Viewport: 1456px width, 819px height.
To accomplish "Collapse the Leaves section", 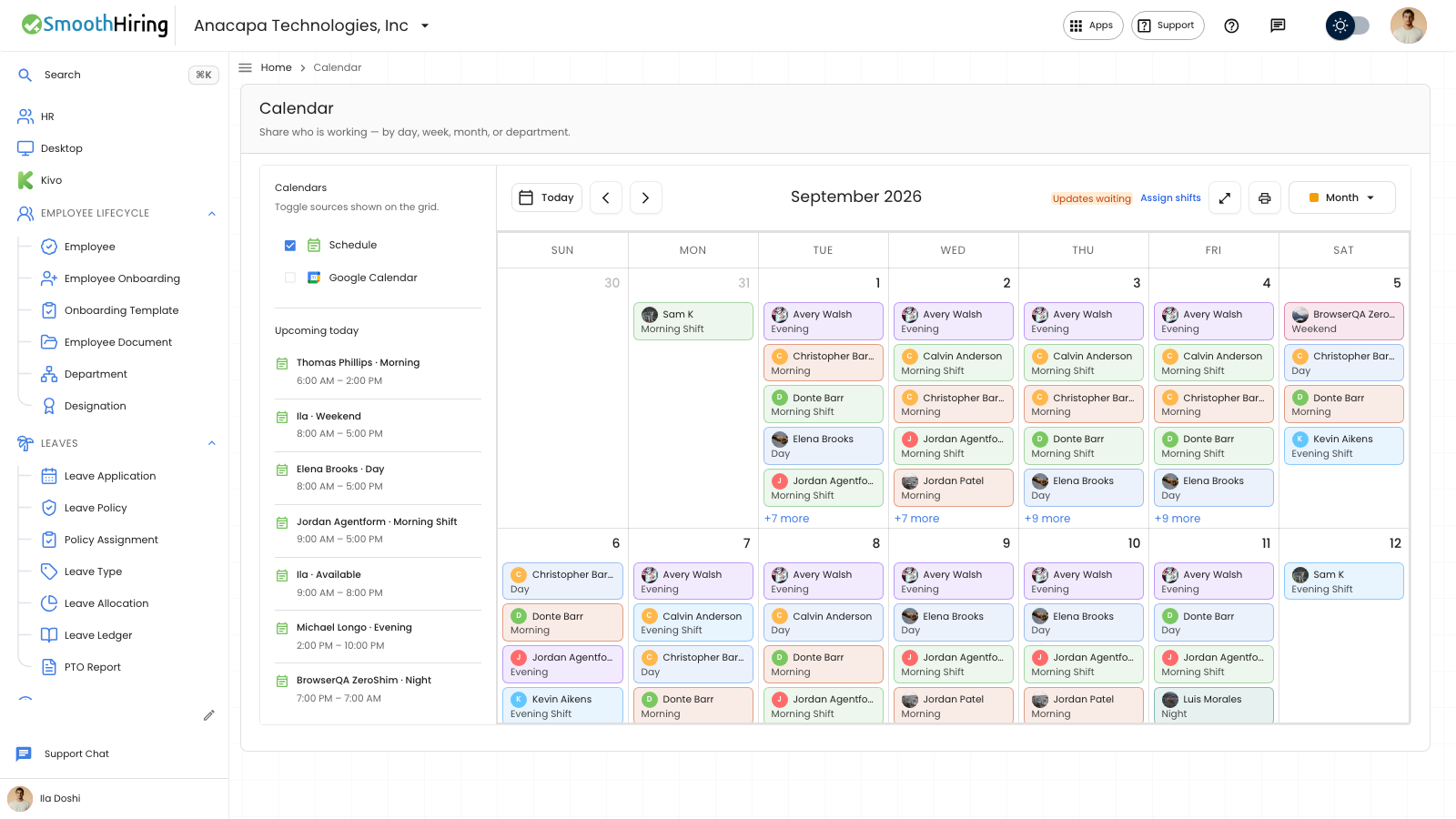I will 212,443.
